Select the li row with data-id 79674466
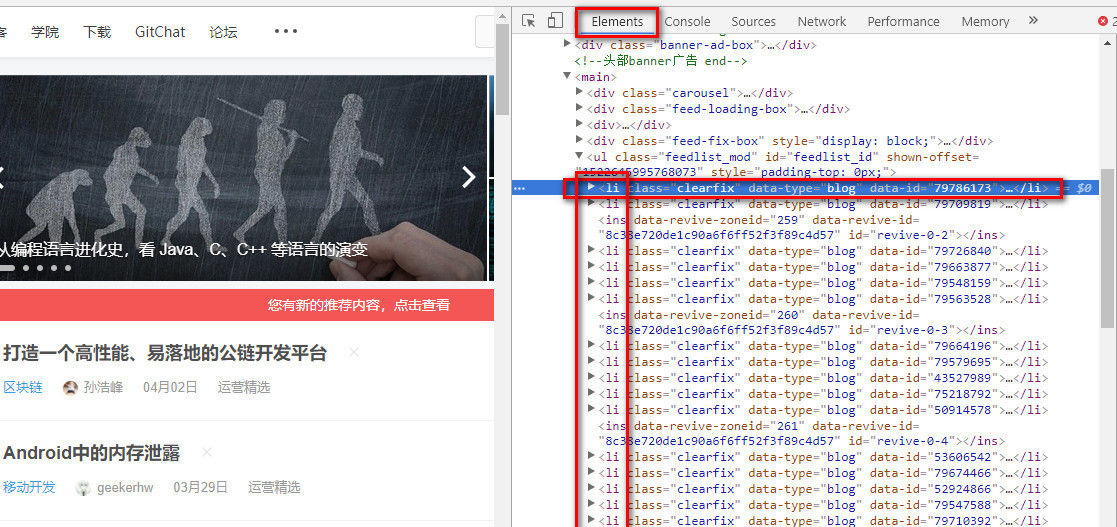This screenshot has height=527, width=1117. tap(823, 473)
